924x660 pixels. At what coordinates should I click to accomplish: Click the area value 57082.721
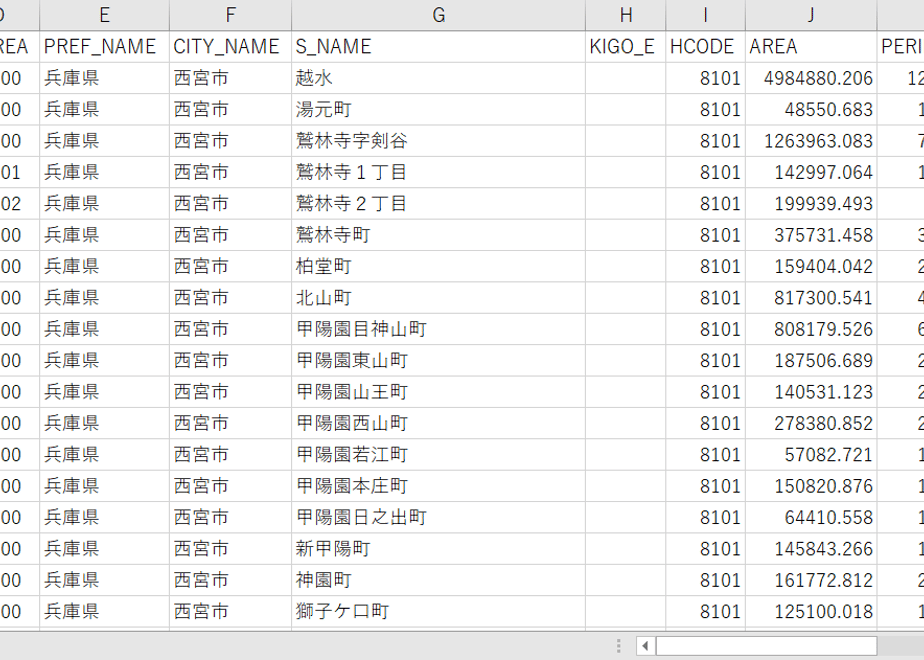[811, 454]
